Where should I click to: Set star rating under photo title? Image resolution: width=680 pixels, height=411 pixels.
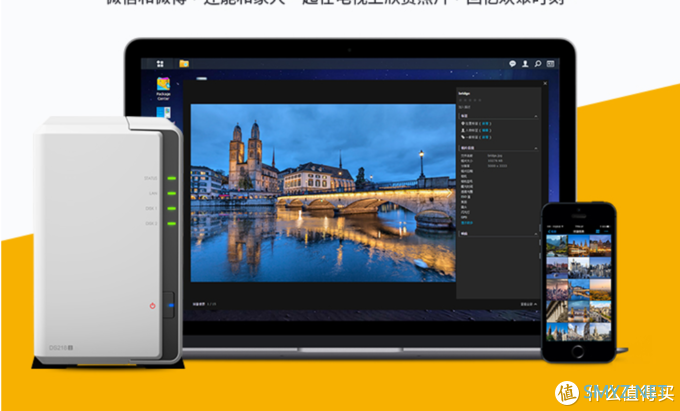coord(464,100)
